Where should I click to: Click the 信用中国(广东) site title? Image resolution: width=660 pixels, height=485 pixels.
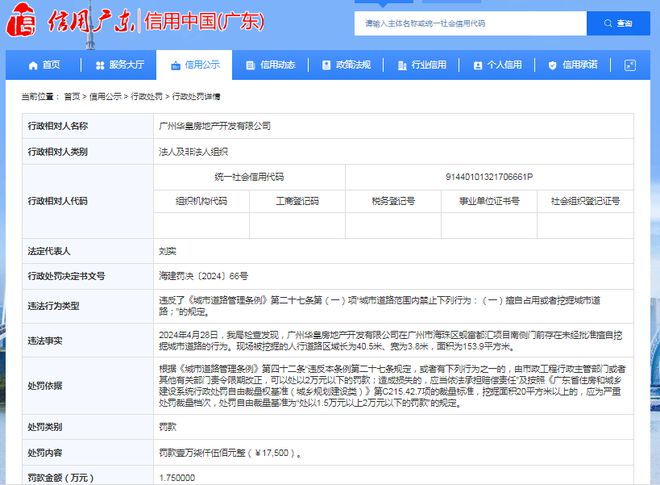pos(204,21)
